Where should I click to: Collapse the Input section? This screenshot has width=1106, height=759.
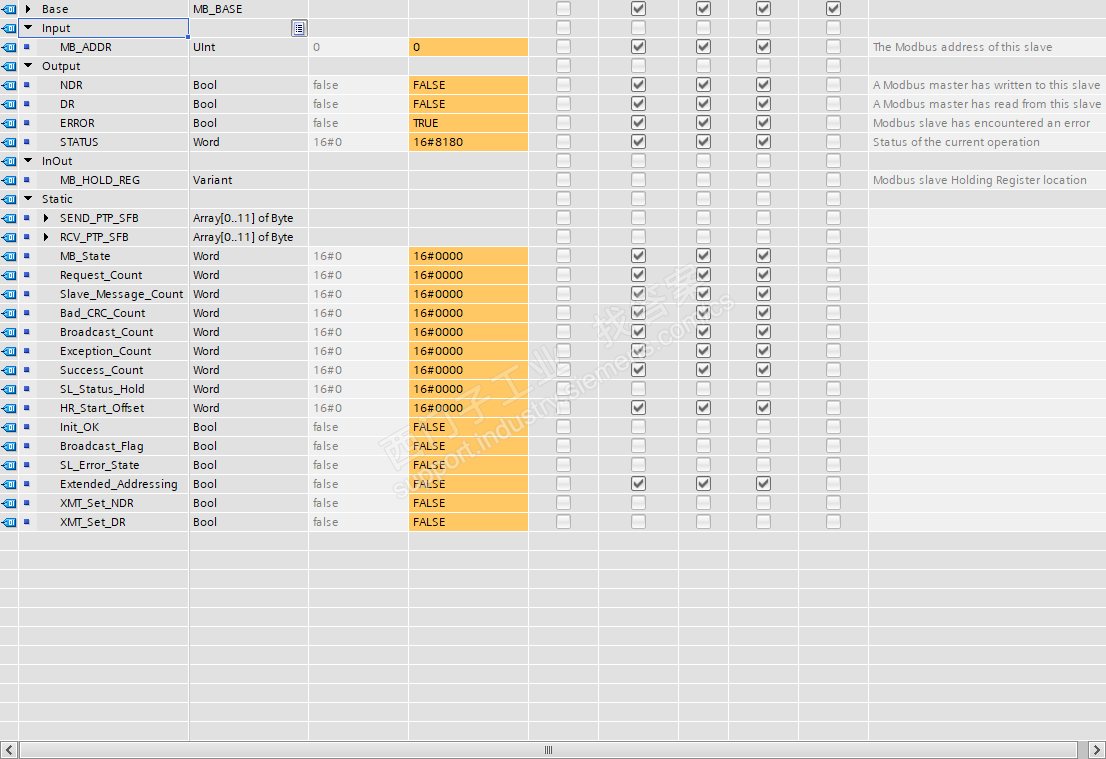click(28, 28)
